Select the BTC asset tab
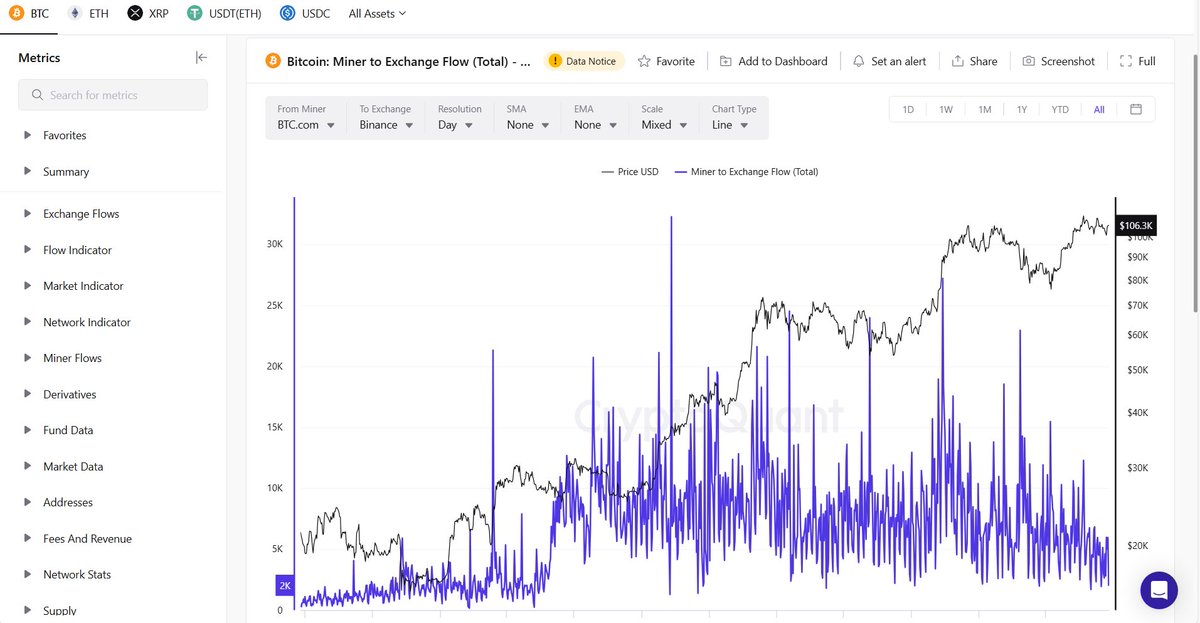Screen dimensions: 1200x623 [x=27, y=14]
